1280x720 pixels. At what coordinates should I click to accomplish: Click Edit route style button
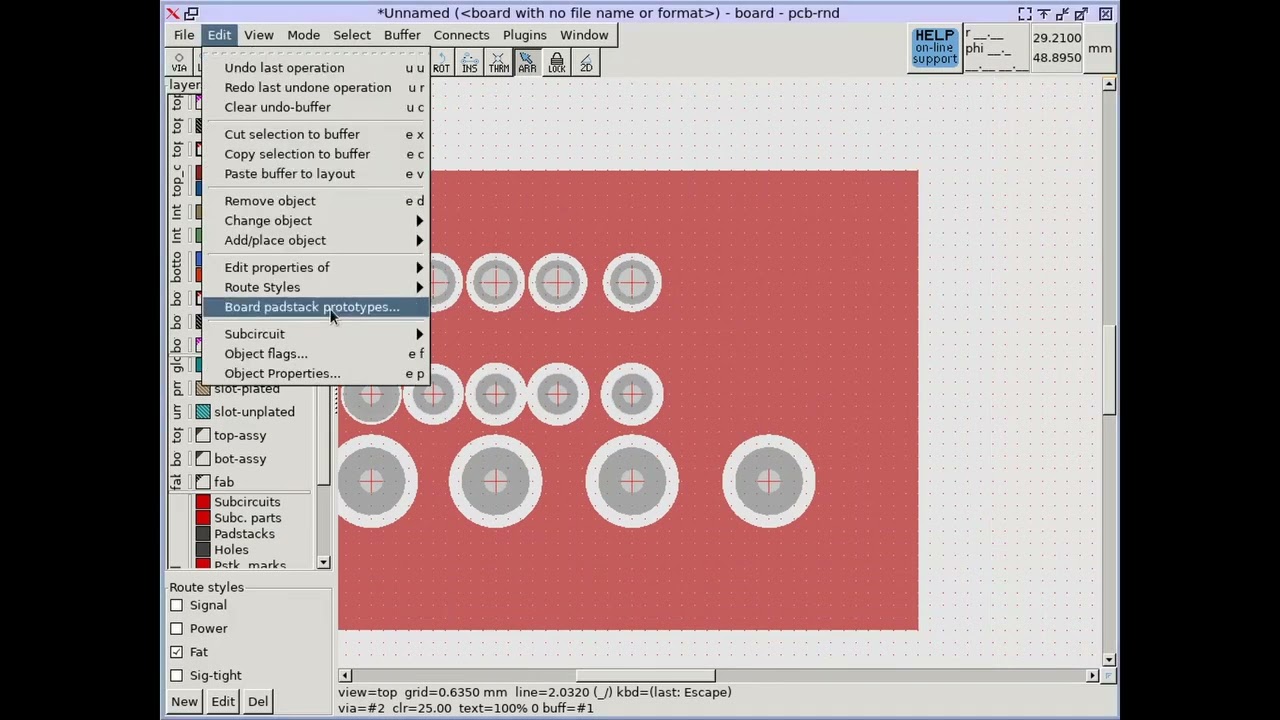[223, 701]
